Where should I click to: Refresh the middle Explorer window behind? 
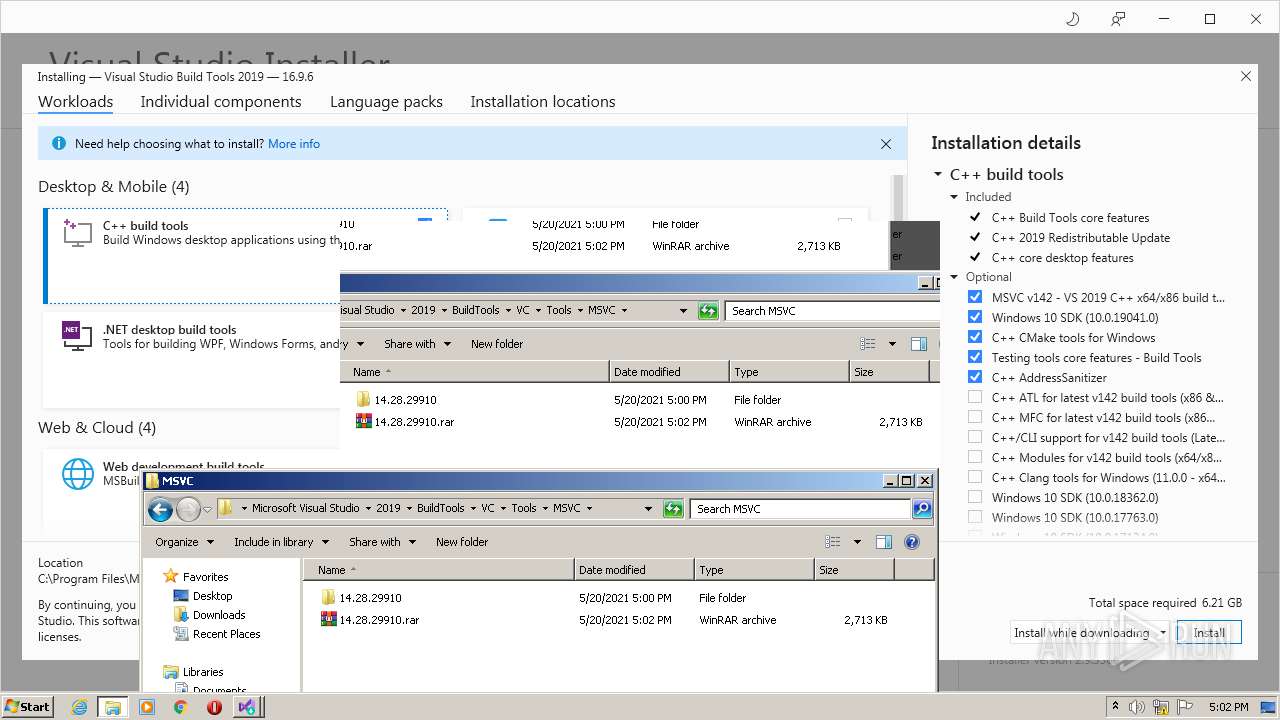click(x=708, y=311)
